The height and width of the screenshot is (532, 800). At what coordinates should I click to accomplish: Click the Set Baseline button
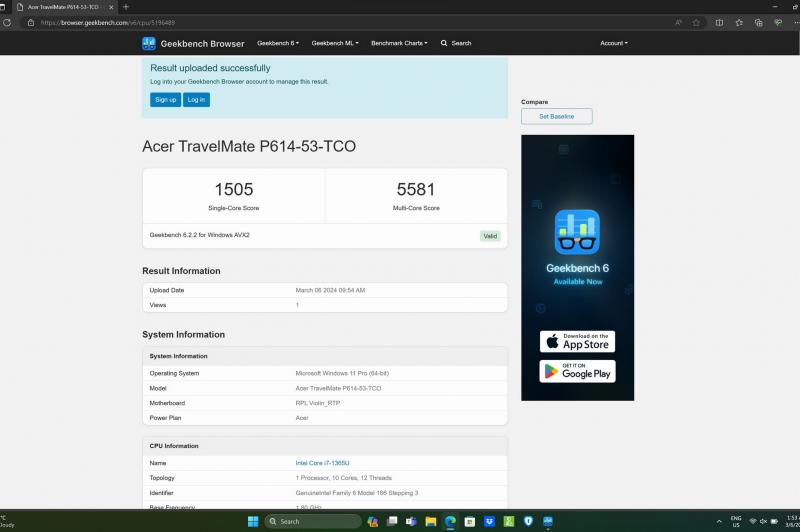coord(556,117)
